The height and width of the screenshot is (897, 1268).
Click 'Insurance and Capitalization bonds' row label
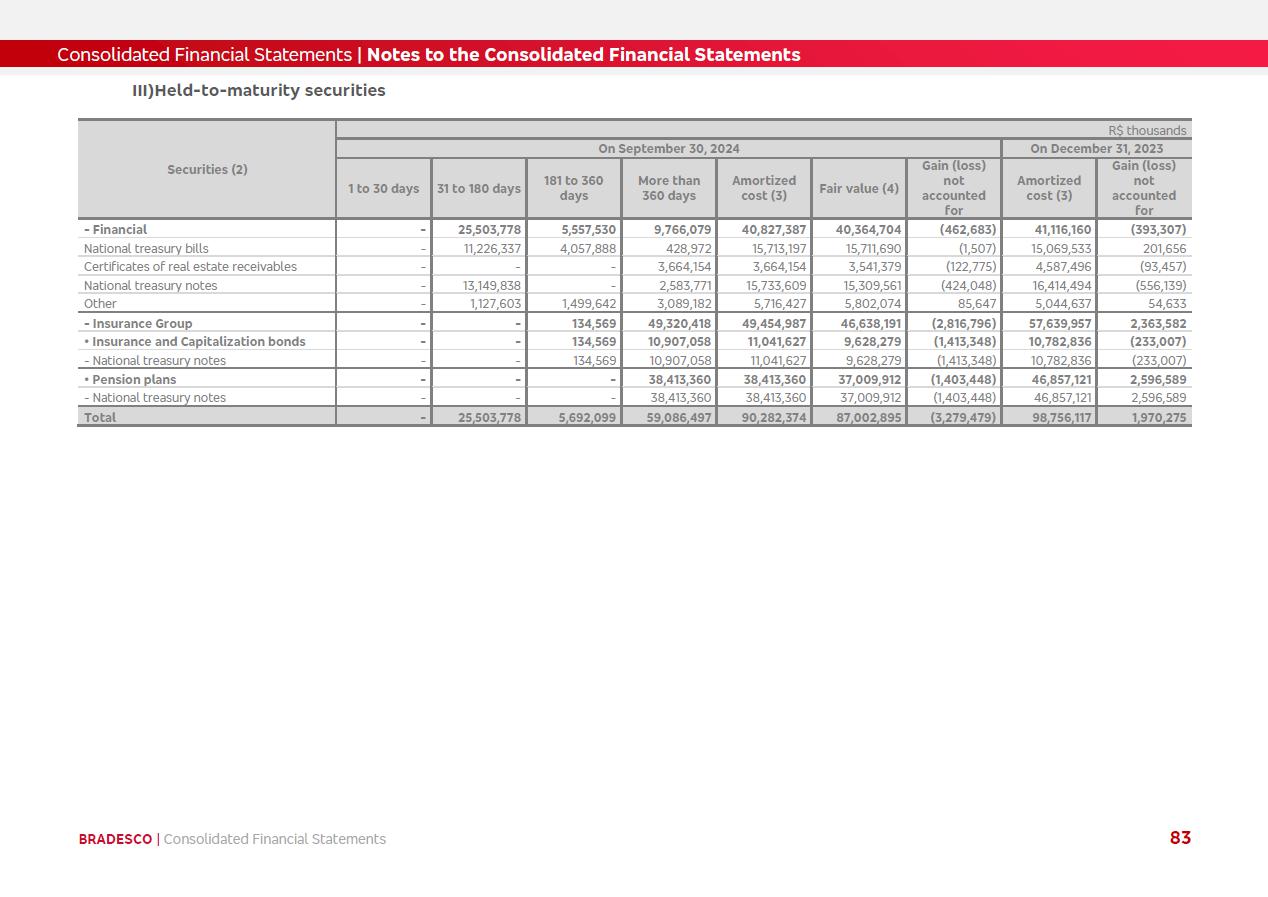tap(195, 342)
